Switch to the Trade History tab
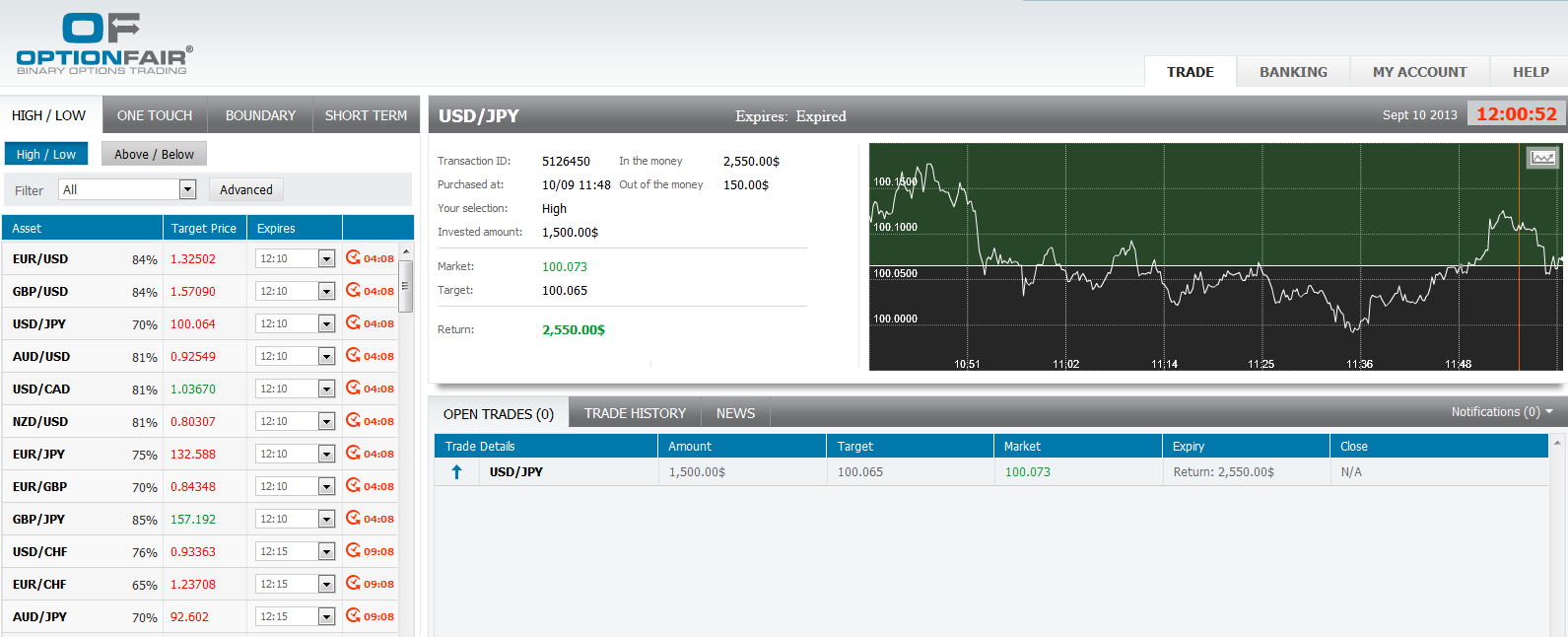This screenshot has height=637, width=1568. coord(635,413)
